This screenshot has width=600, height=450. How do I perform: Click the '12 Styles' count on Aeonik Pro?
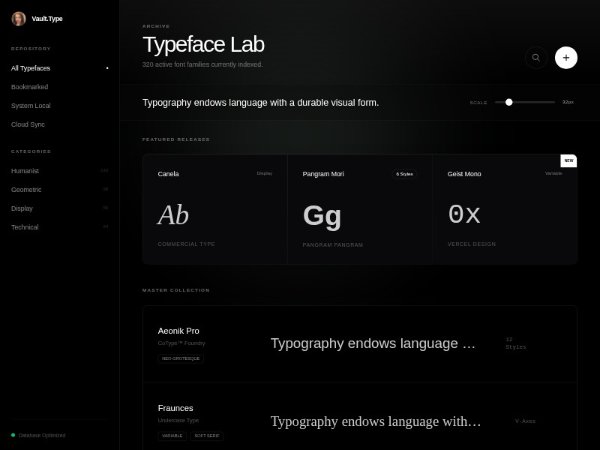pyautogui.click(x=516, y=343)
